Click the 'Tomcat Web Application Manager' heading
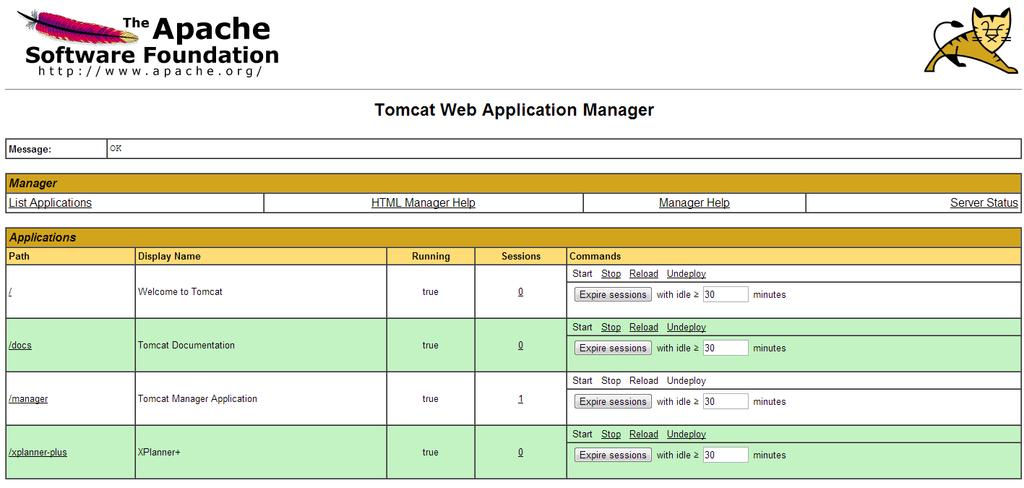This screenshot has width=1024, height=488. [514, 110]
